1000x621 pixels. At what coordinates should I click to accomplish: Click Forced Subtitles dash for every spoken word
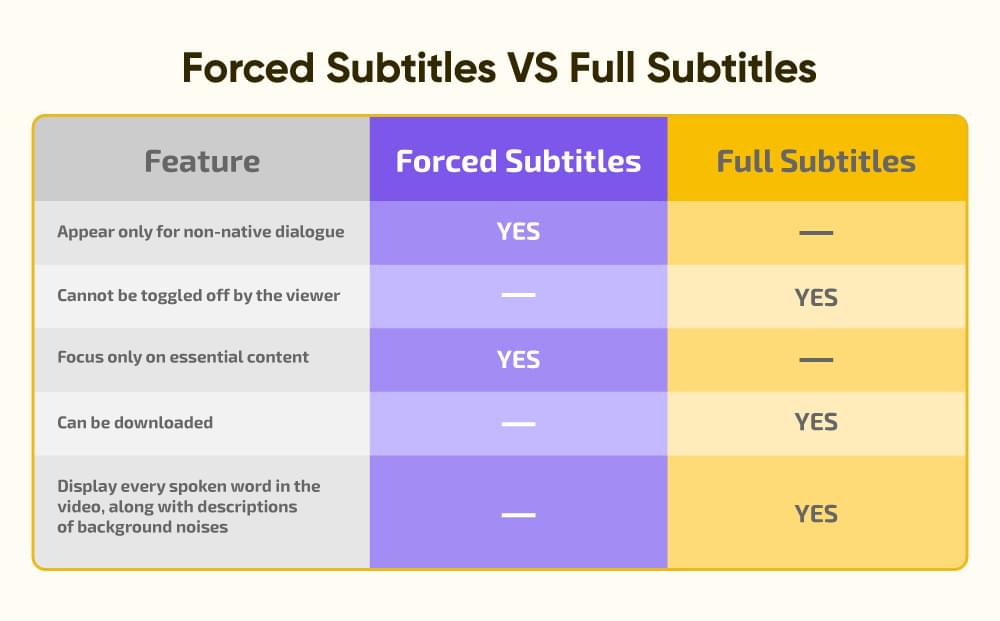point(518,514)
